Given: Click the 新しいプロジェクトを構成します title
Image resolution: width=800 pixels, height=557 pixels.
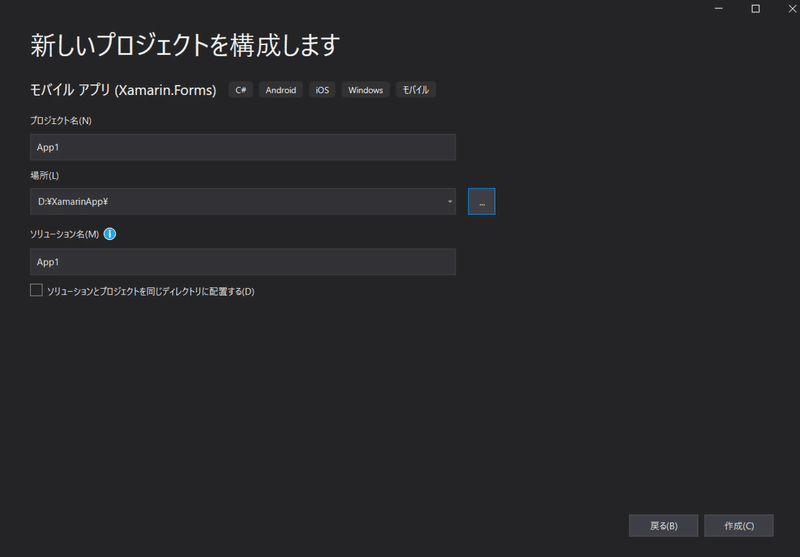Looking at the screenshot, I should [185, 45].
